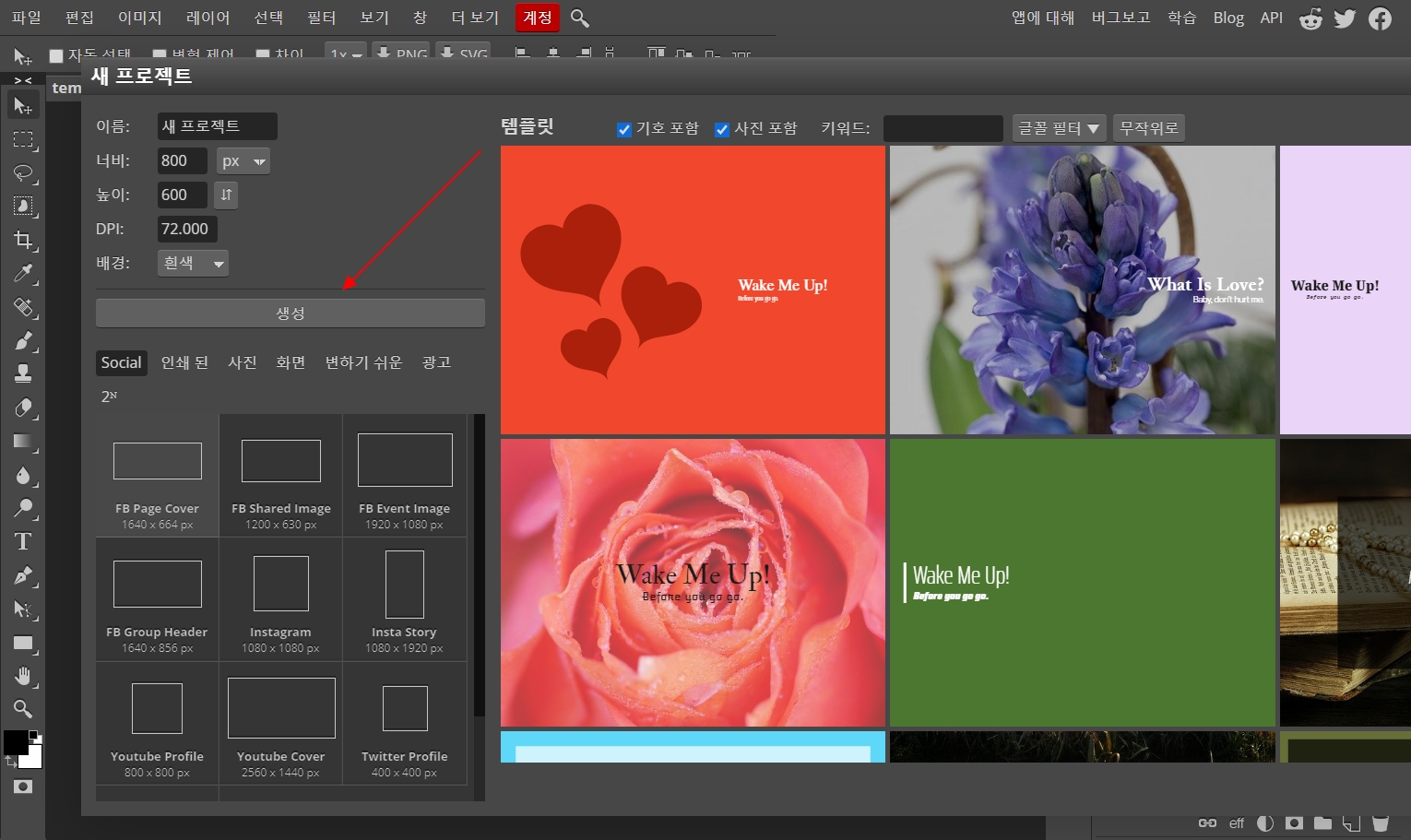Viewport: 1411px width, 840px height.
Task: Open the Blog link
Action: 1228,18
